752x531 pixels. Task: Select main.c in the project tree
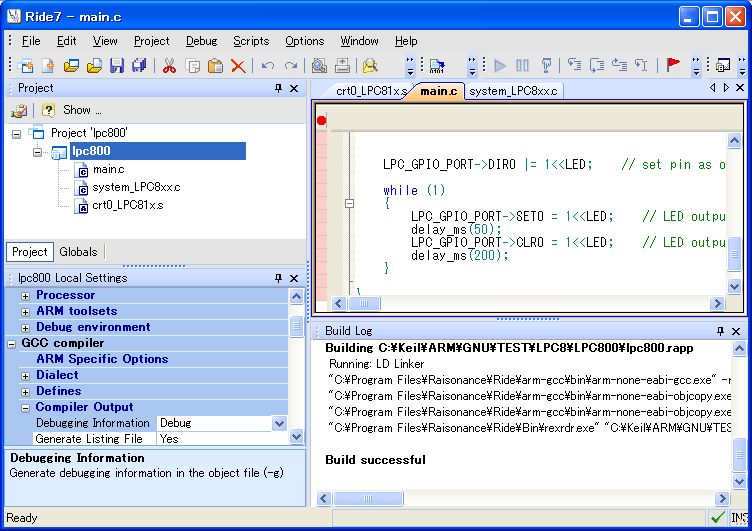click(x=108, y=169)
